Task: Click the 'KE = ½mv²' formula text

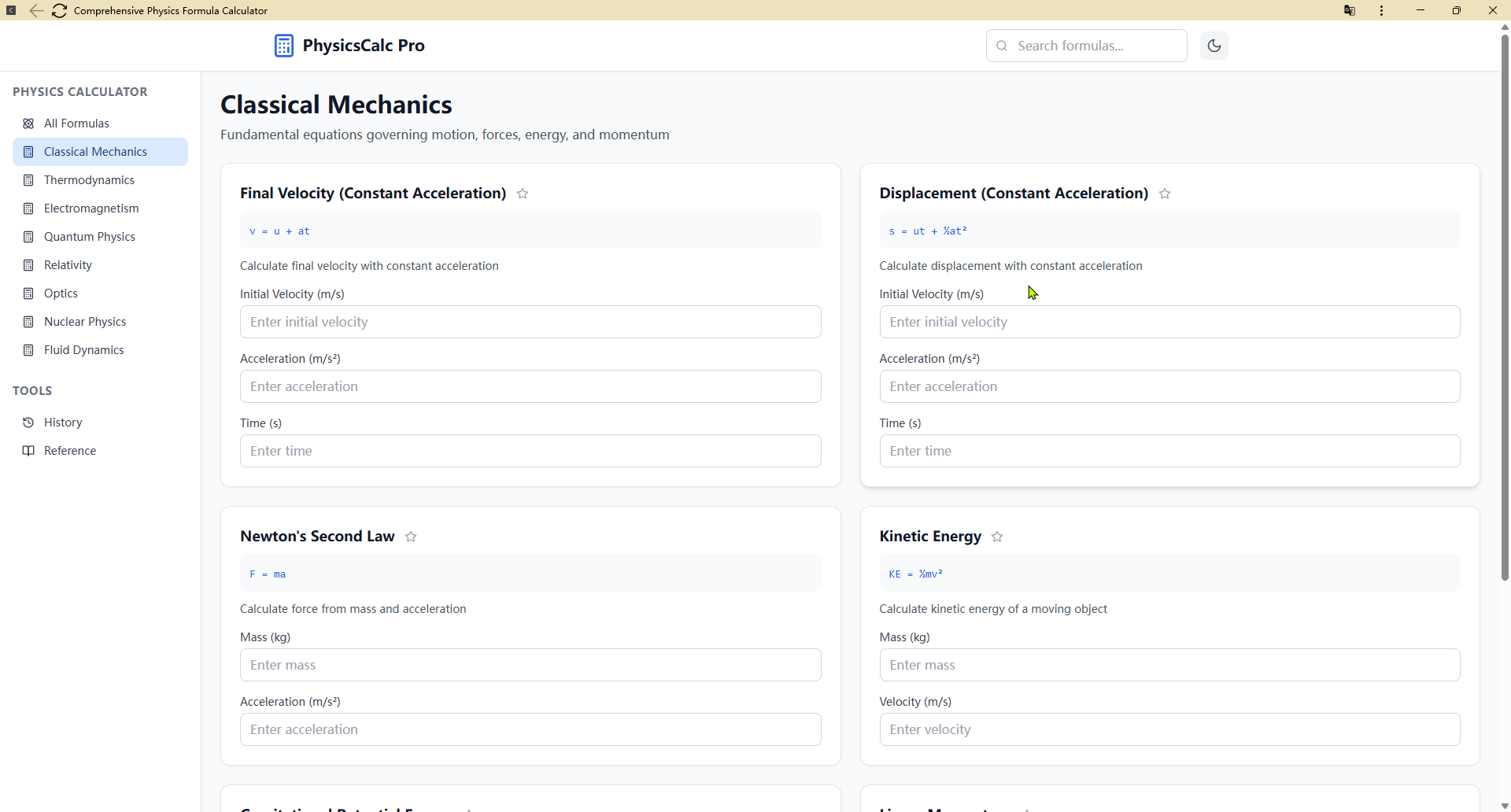Action: (915, 574)
